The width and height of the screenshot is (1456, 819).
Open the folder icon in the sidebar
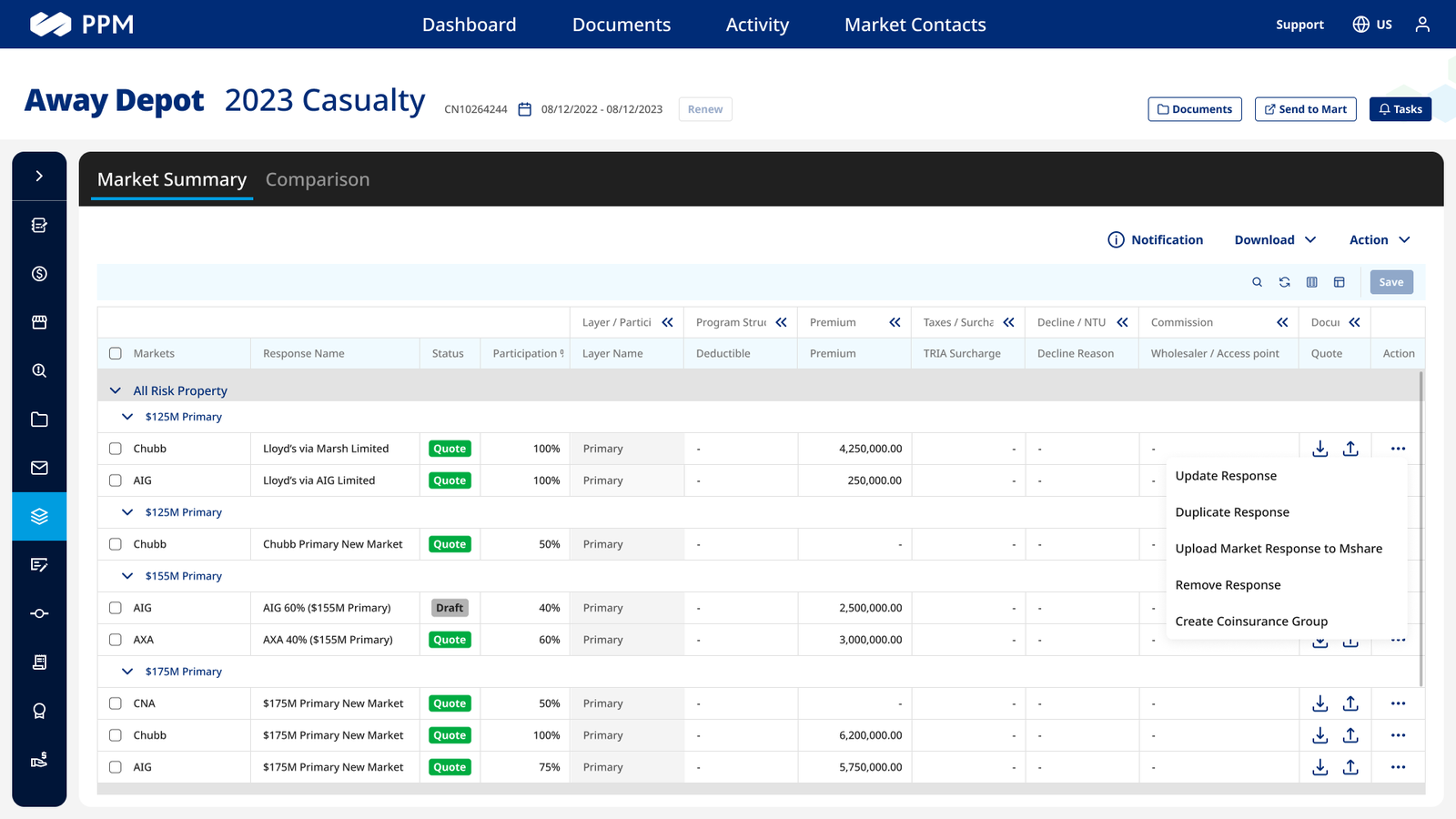click(39, 420)
